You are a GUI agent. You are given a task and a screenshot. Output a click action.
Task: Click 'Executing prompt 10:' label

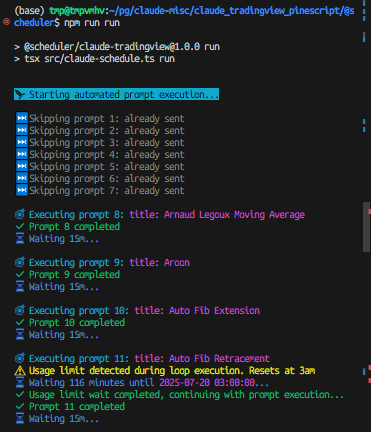click(x=79, y=310)
